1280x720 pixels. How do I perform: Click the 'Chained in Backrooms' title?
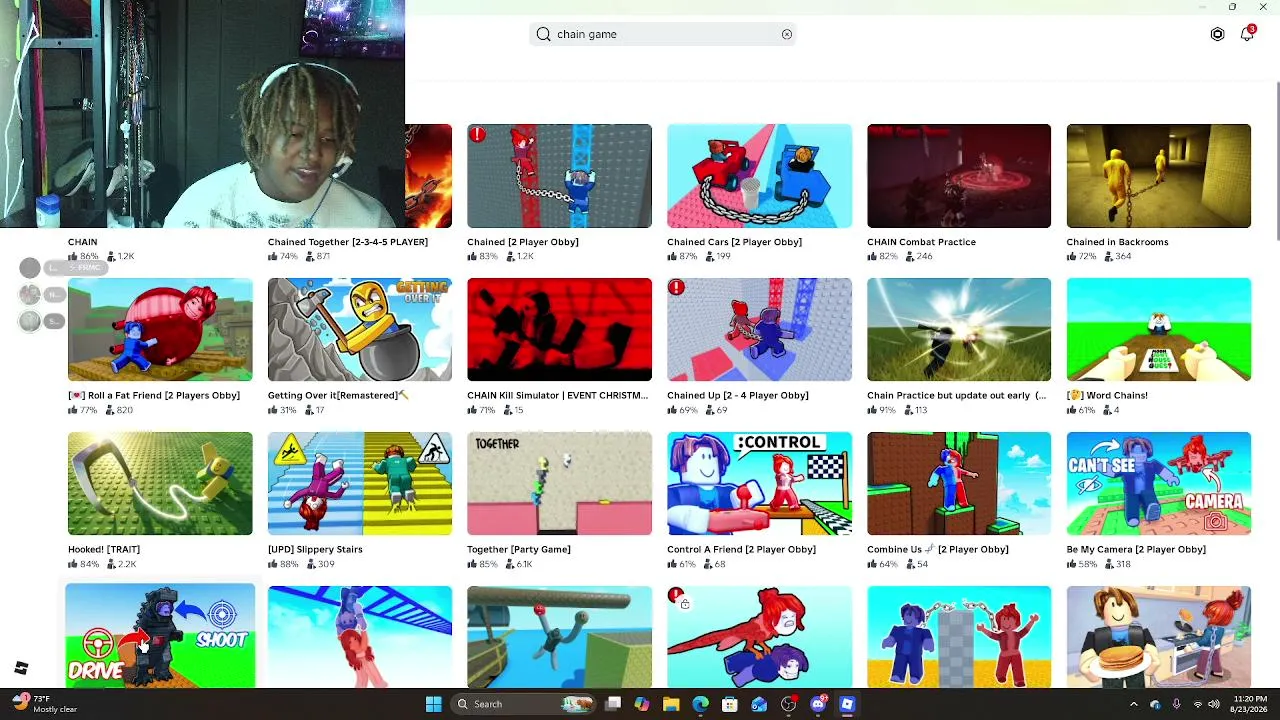tap(1117, 242)
